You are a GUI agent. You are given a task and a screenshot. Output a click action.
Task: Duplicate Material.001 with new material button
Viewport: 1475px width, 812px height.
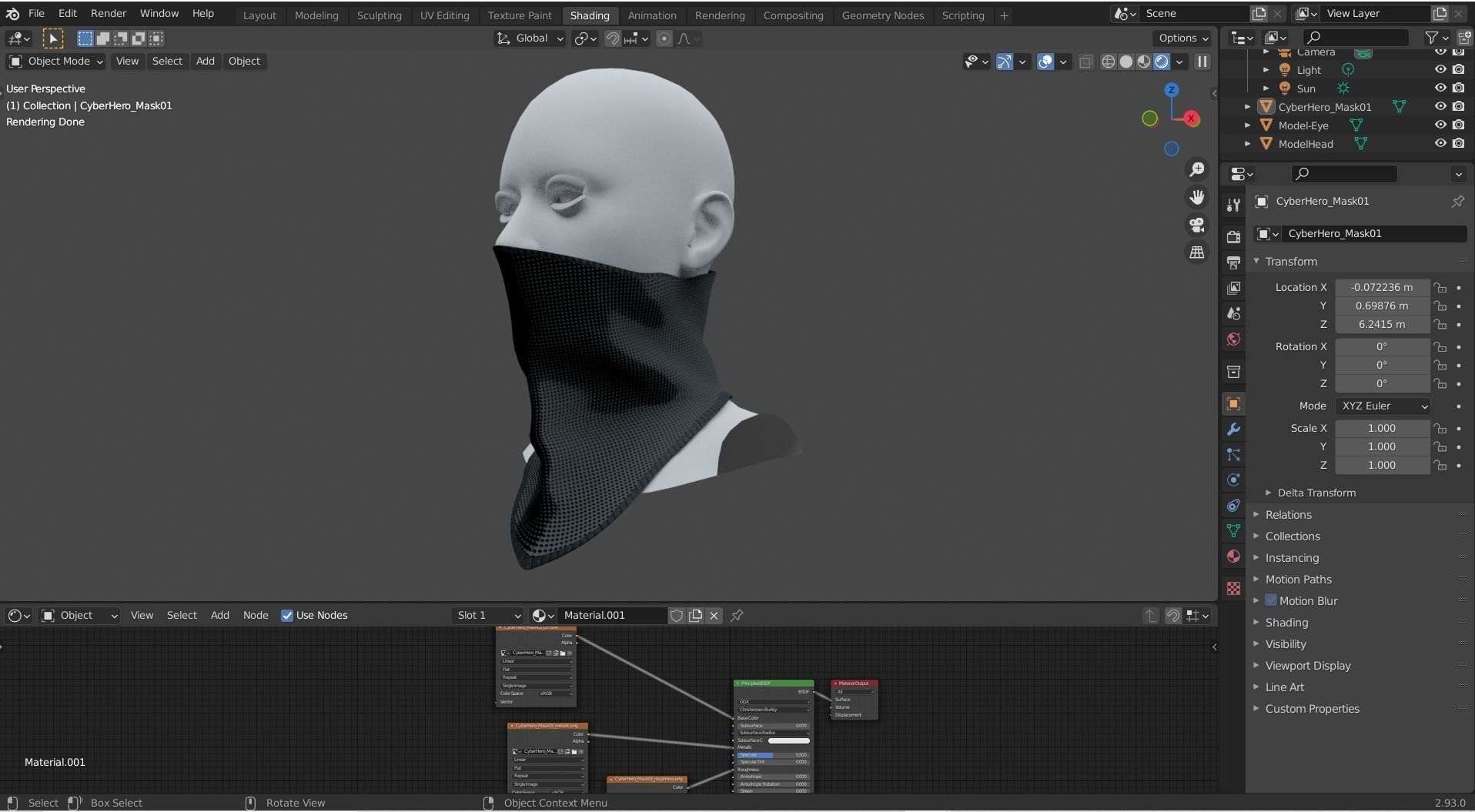[x=695, y=615]
